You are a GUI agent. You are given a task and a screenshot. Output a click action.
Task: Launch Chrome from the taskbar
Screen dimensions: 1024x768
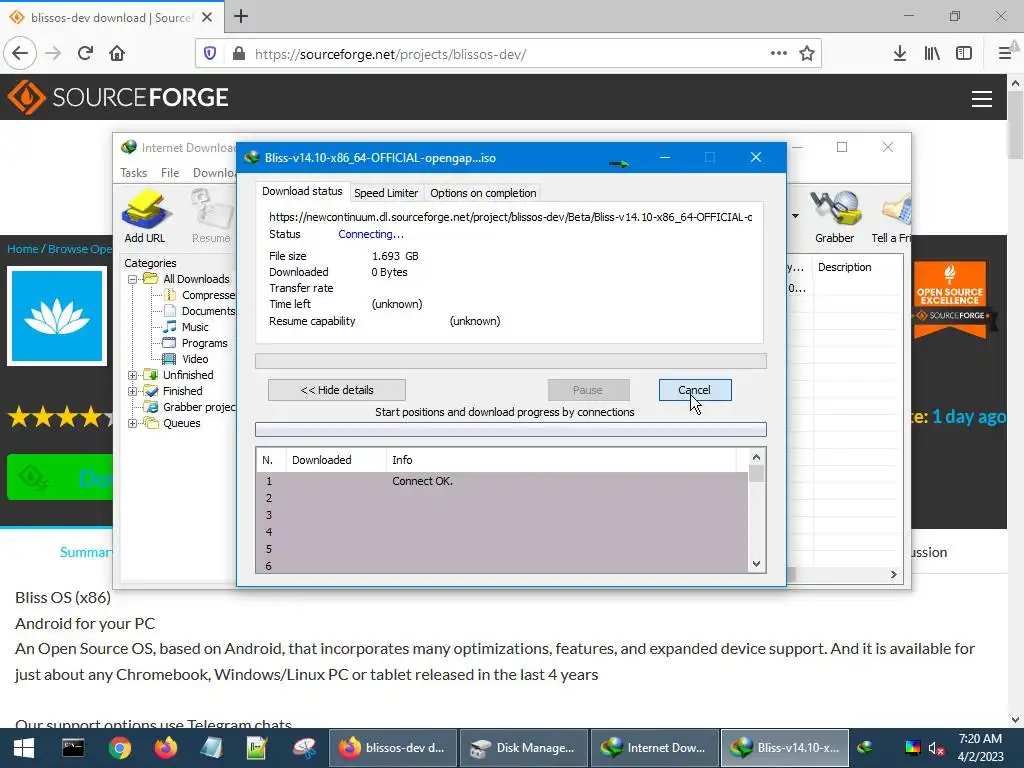click(x=120, y=748)
